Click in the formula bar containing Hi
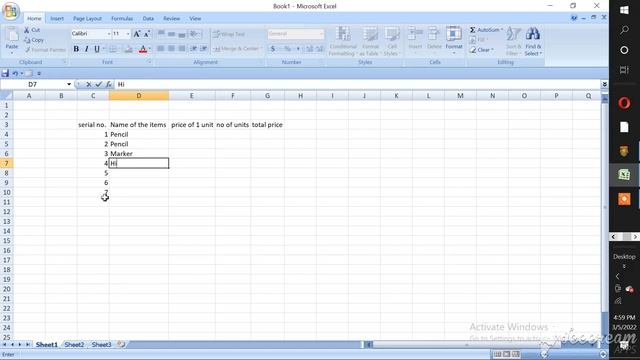640x360 pixels. pyautogui.click(x=357, y=84)
